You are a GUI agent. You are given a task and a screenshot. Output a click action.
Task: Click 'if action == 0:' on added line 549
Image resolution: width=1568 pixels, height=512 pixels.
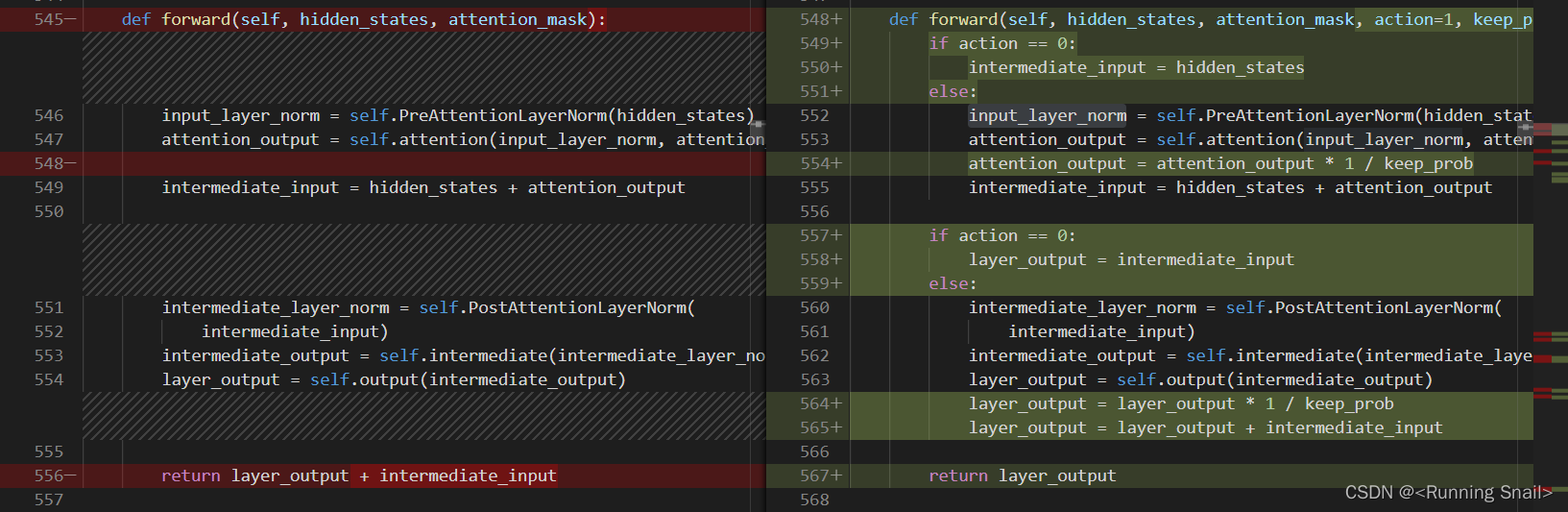(x=1002, y=43)
